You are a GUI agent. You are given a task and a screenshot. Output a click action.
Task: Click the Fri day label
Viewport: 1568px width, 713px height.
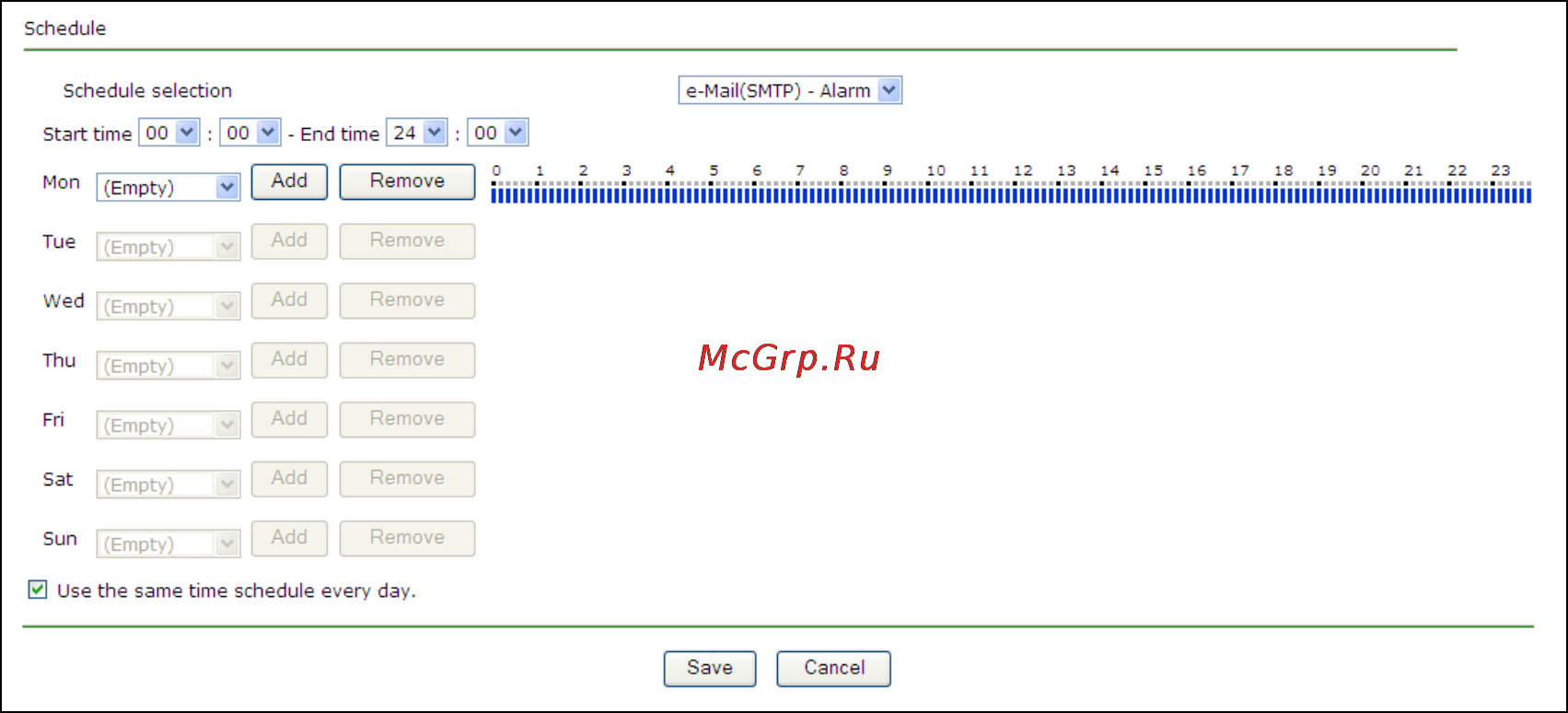click(x=53, y=420)
